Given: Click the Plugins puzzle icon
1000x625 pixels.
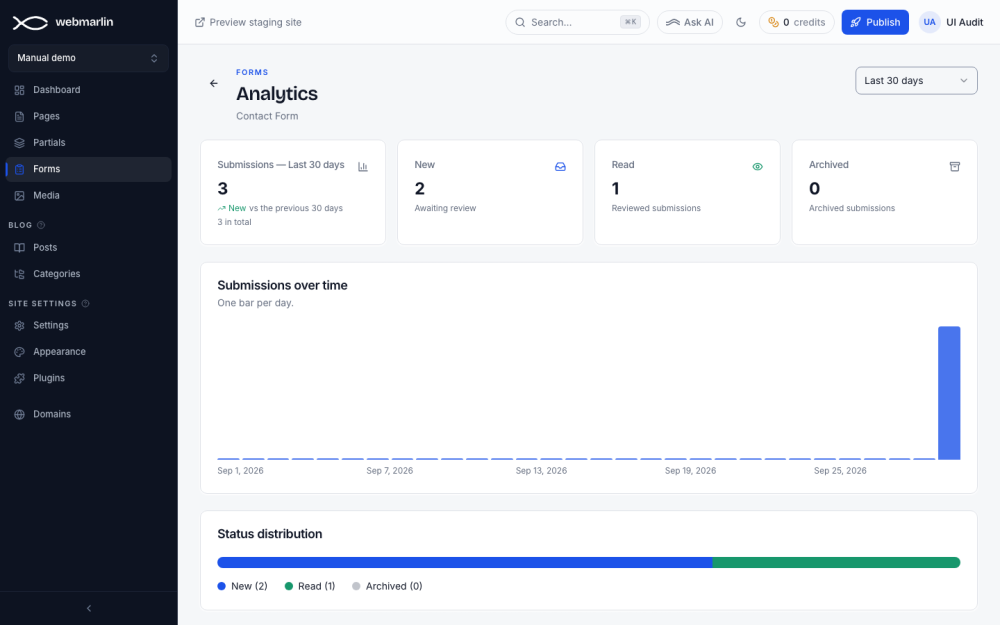Looking at the screenshot, I should [20, 378].
